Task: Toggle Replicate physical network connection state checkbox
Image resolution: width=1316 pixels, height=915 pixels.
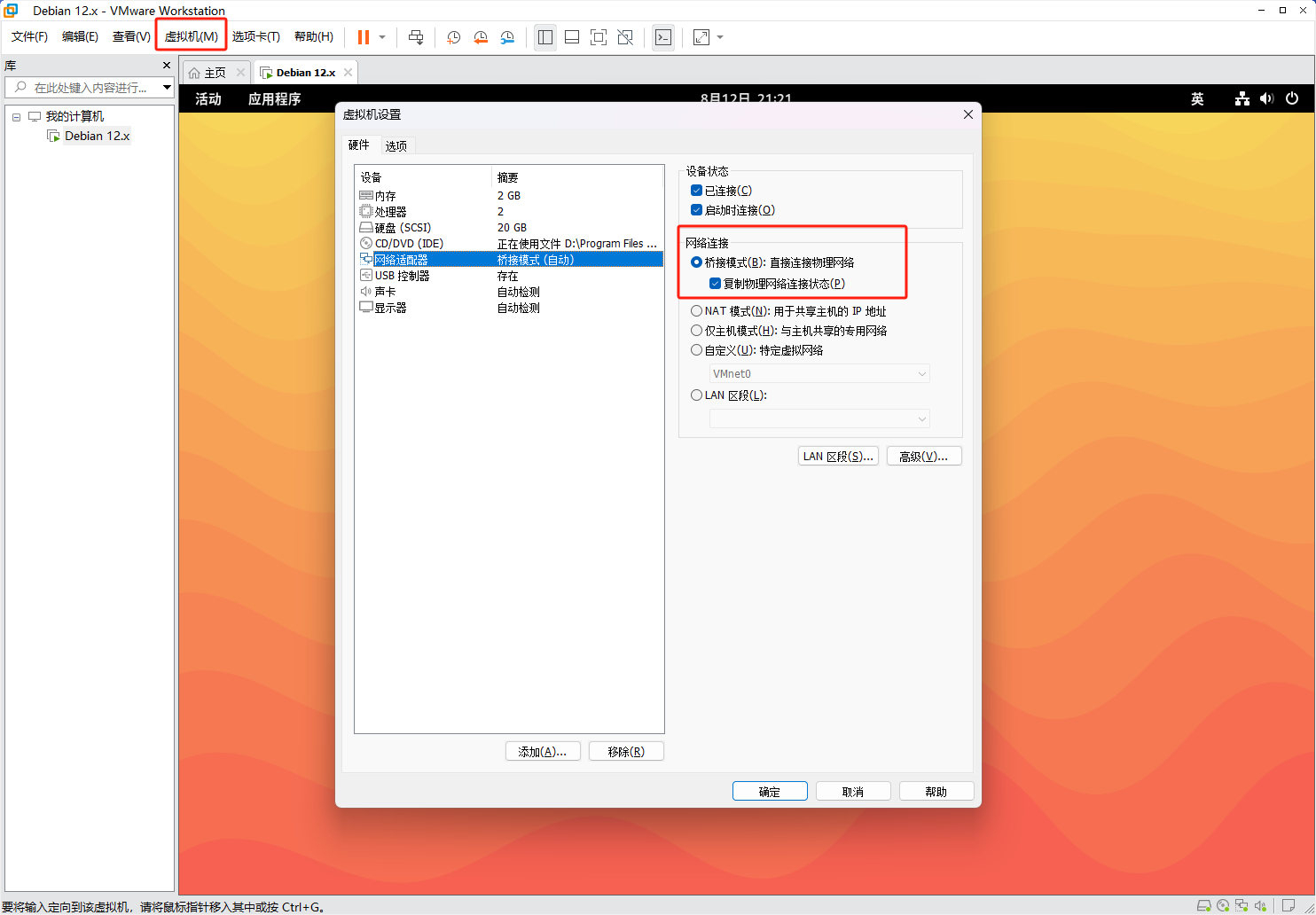Action: pyautogui.click(x=716, y=284)
